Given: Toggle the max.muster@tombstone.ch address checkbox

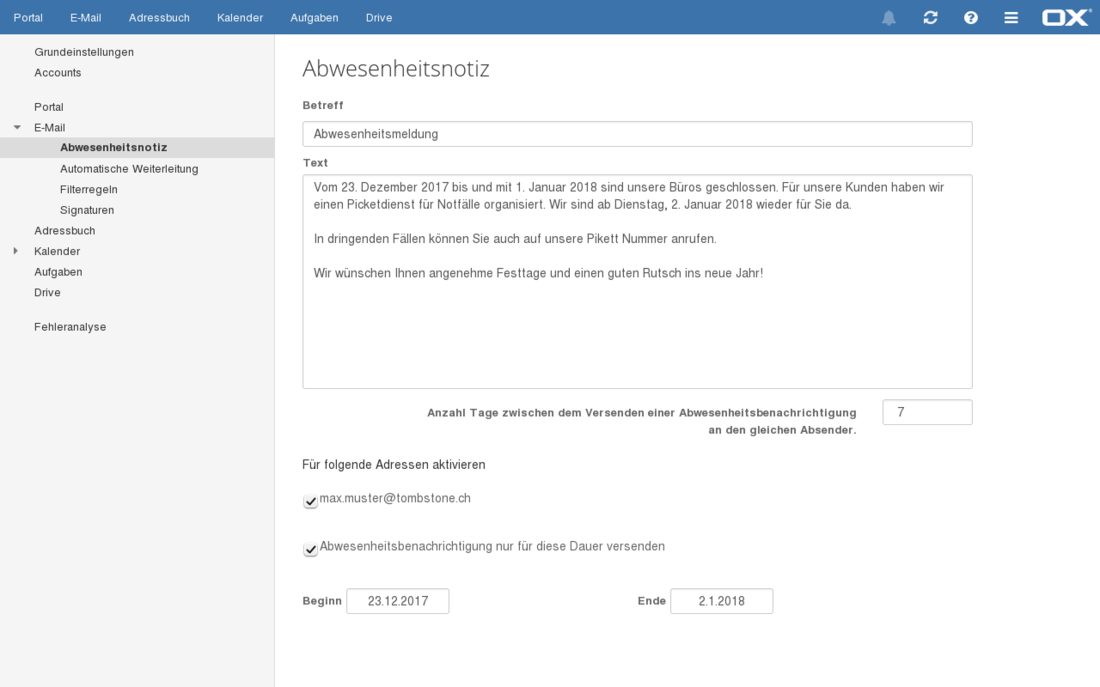Looking at the screenshot, I should (311, 500).
